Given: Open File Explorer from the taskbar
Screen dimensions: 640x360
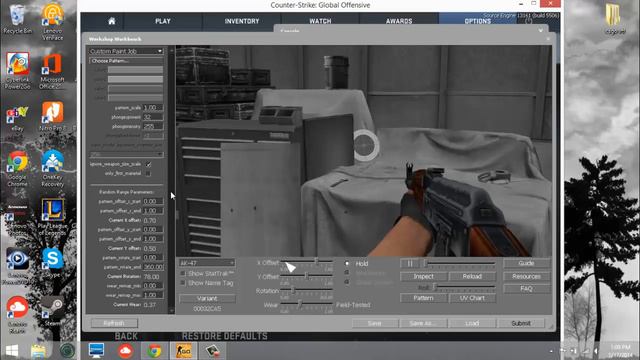Looking at the screenshot, I should (x=38, y=351).
